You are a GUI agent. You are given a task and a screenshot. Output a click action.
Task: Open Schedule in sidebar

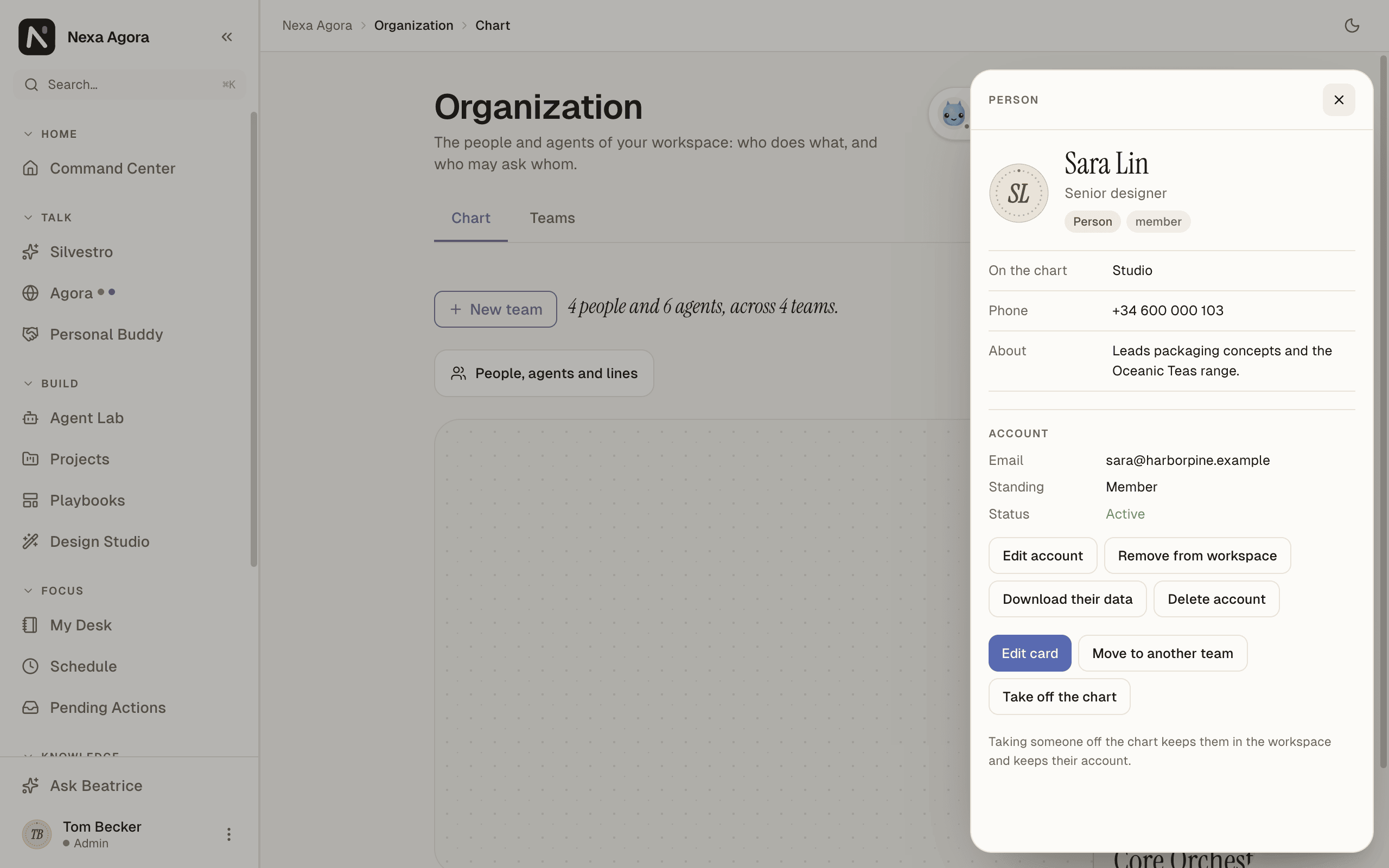129,666
